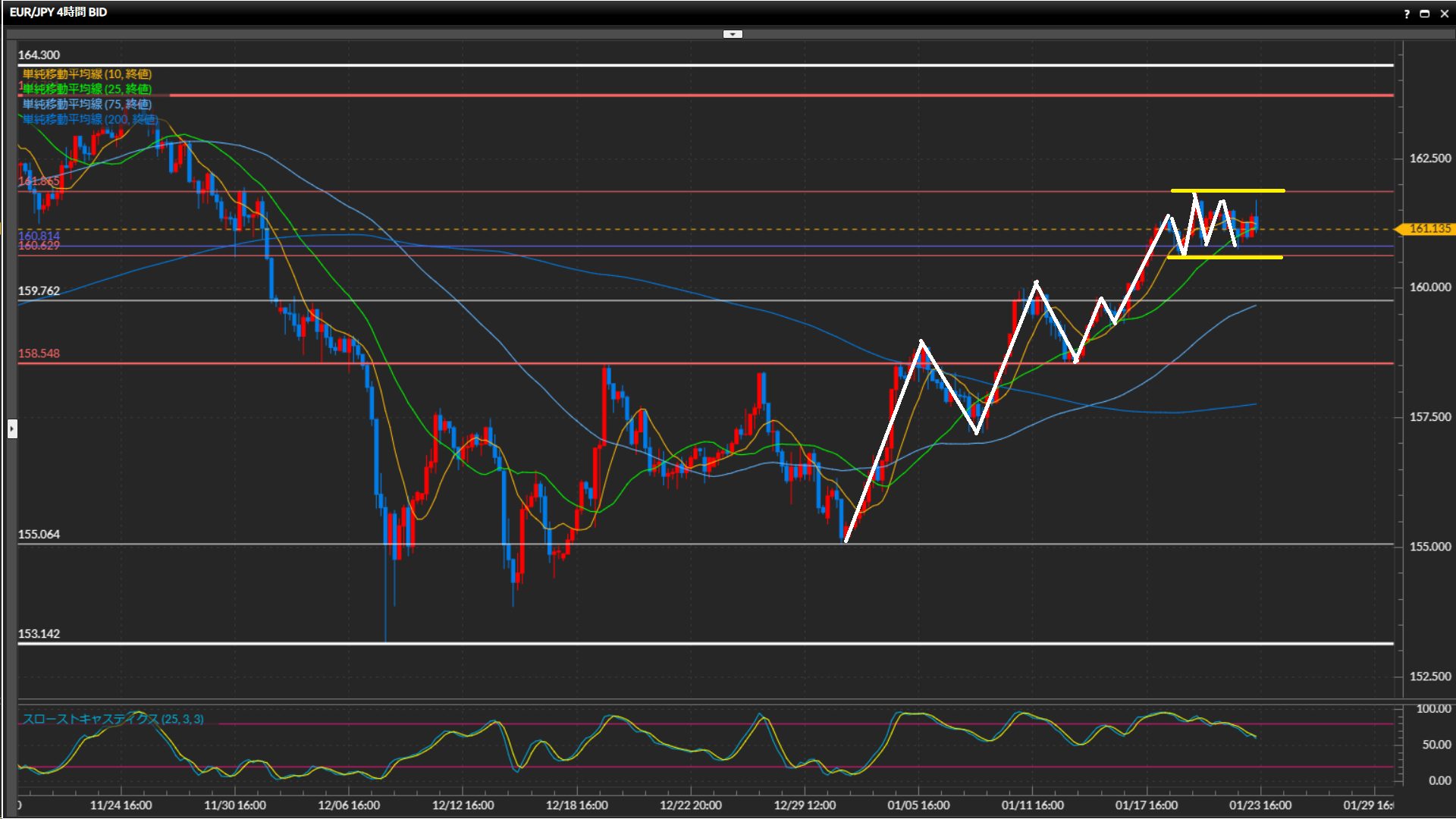Select the upper yellow range line
The height and width of the screenshot is (819, 1456).
click(1259, 190)
